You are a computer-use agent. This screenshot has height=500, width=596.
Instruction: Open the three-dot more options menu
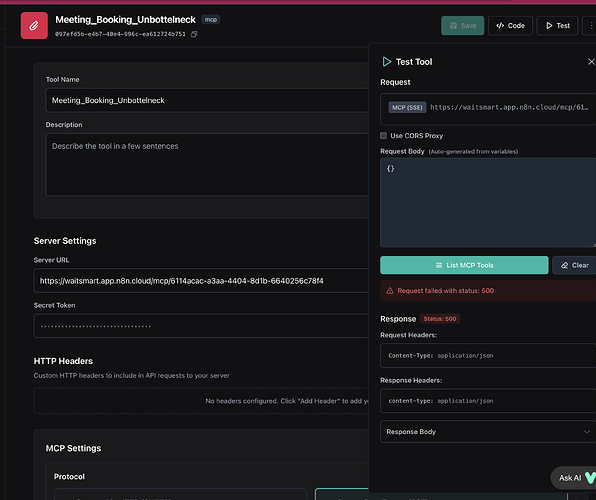pyautogui.click(x=591, y=25)
